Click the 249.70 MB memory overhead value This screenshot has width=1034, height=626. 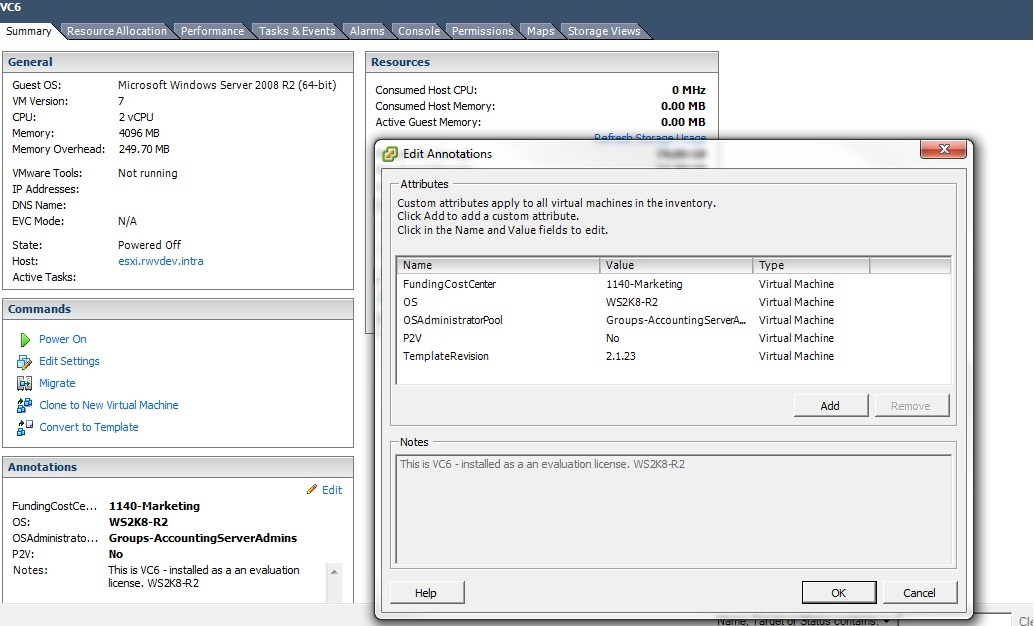pos(144,149)
